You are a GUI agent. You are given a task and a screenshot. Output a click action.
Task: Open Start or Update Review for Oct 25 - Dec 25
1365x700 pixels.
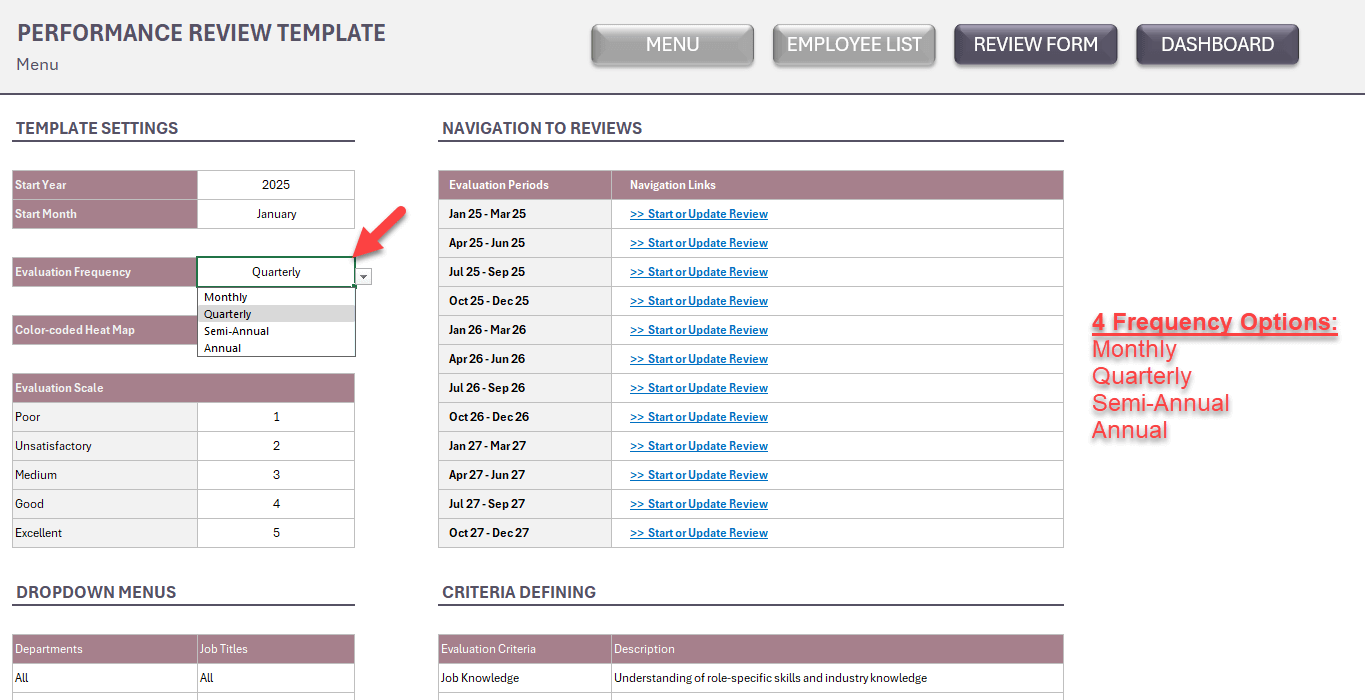(x=699, y=301)
